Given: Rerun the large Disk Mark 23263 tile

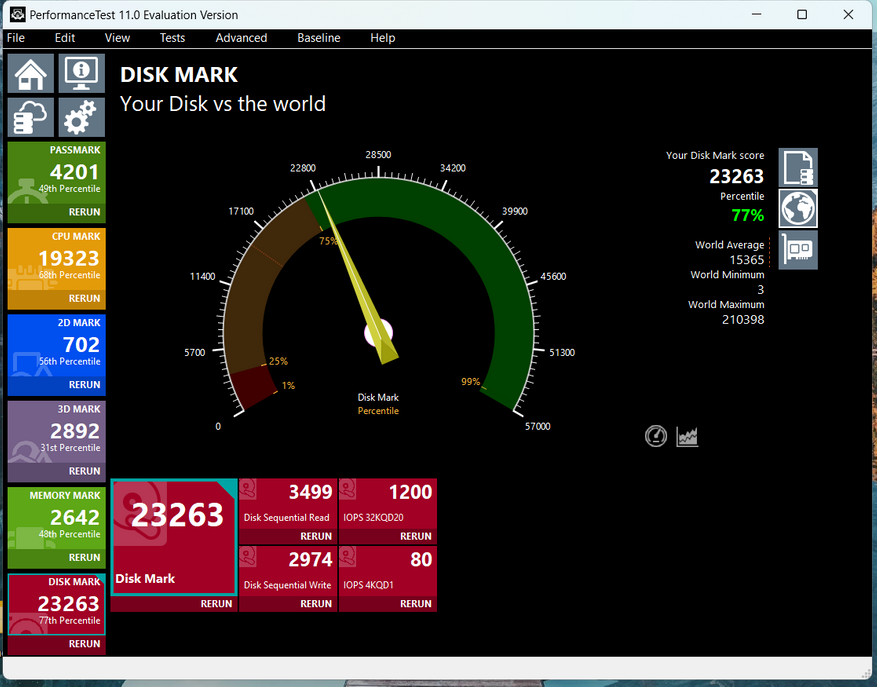Looking at the screenshot, I should pos(216,604).
